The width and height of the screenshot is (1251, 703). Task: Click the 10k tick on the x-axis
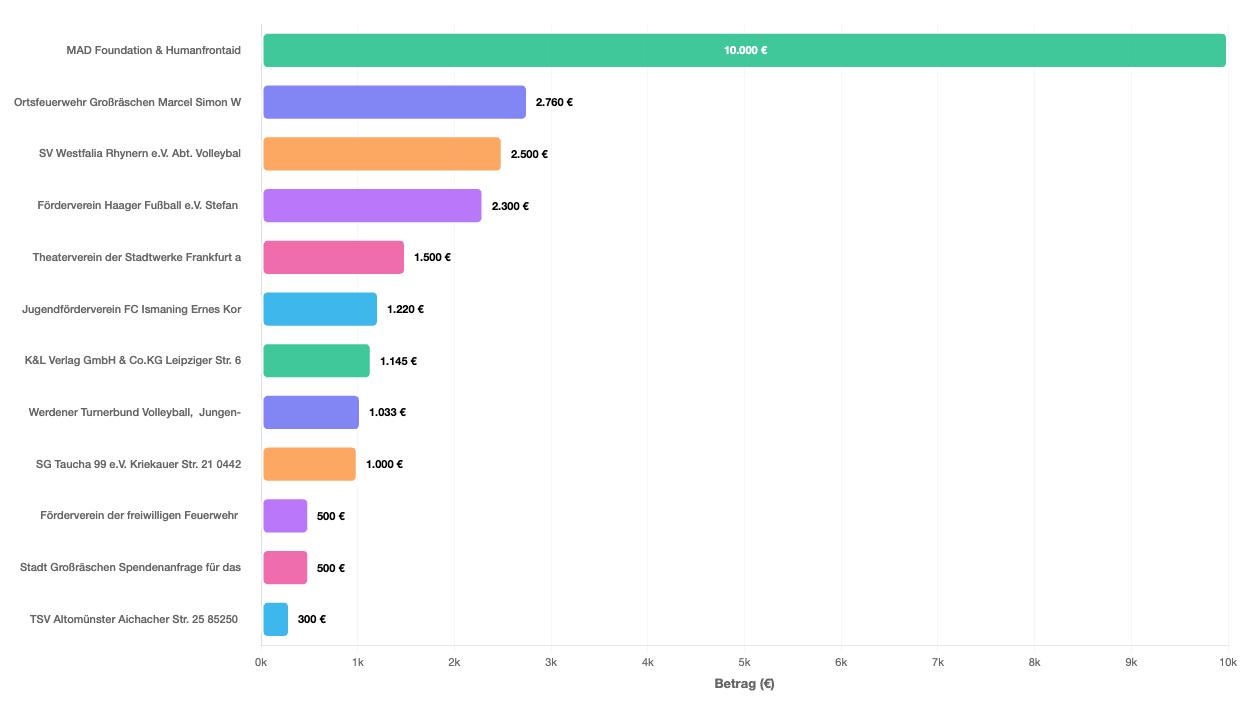click(1227, 662)
